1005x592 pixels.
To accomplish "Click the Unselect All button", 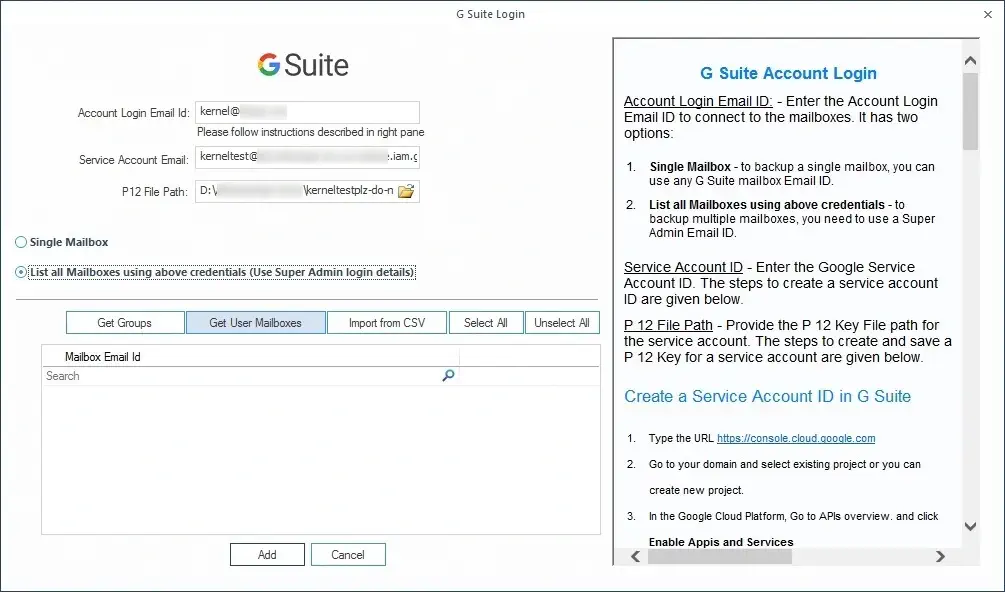I will coord(562,323).
